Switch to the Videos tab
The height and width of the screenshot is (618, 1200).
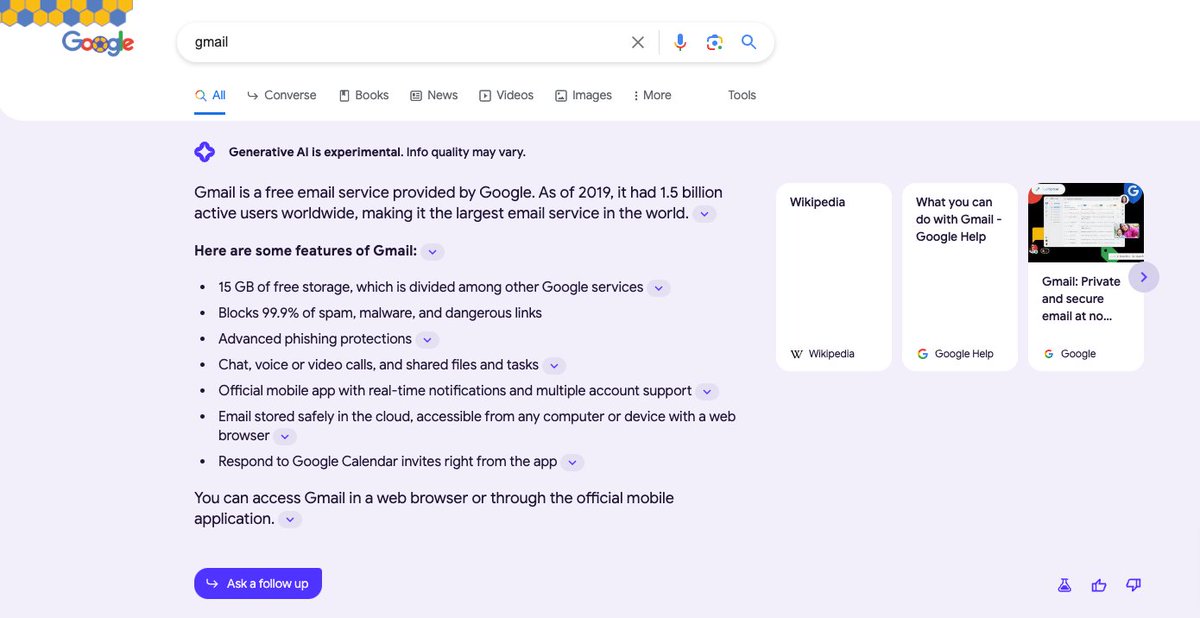coord(506,95)
